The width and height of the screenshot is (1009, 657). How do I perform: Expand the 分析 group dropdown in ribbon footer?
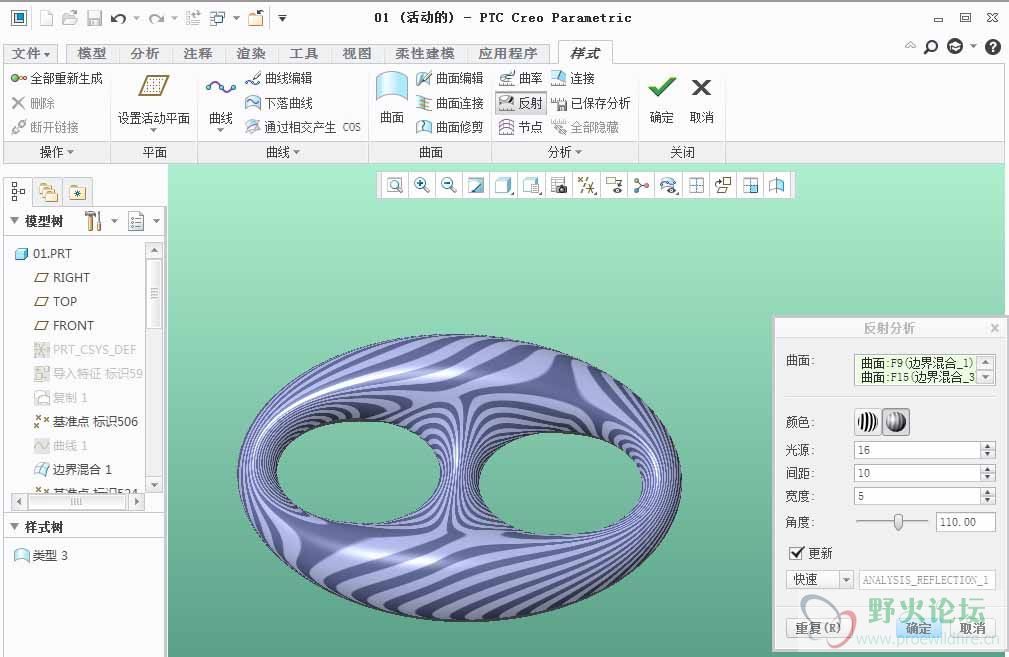(565, 153)
